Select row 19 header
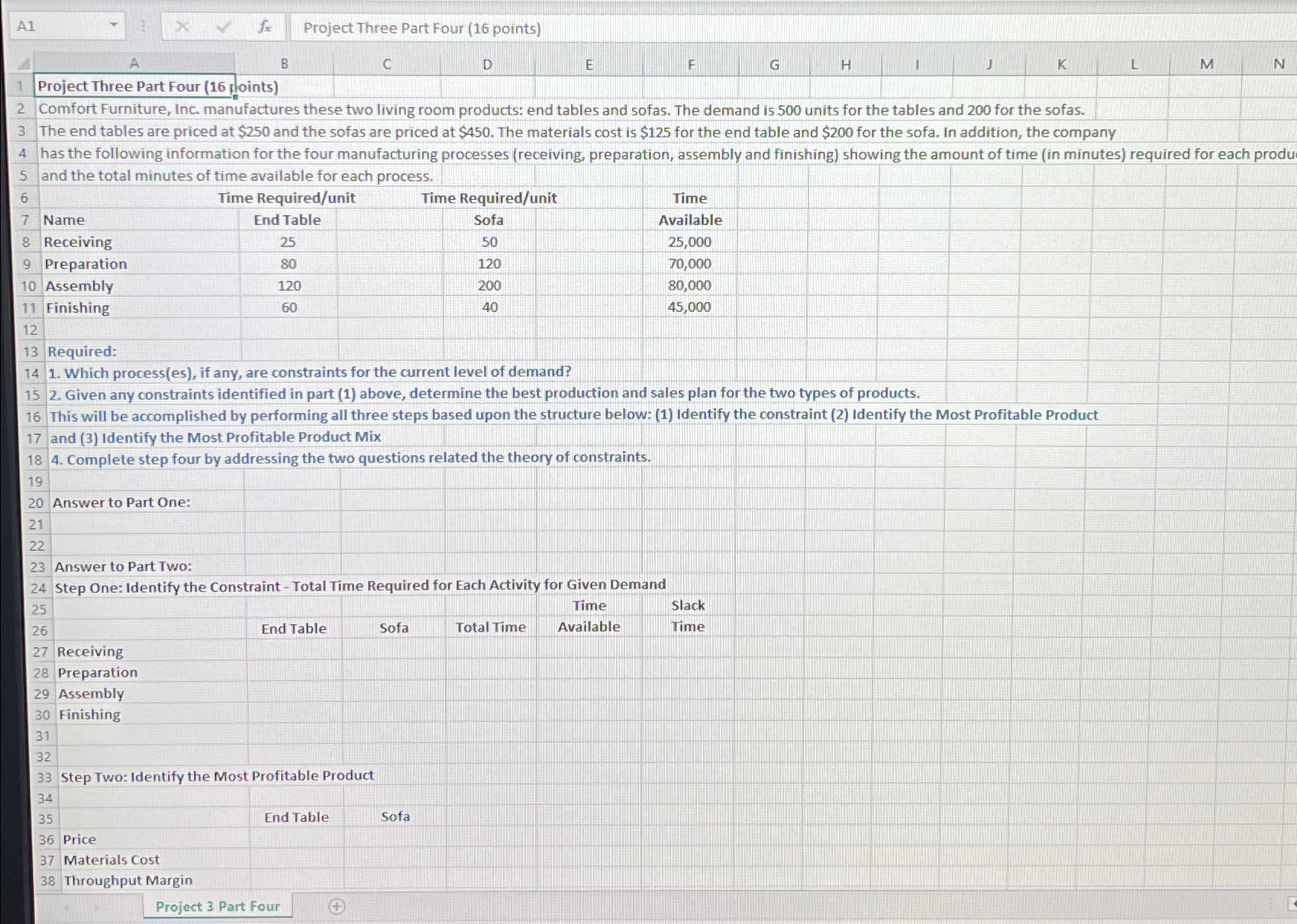Viewport: 1297px width, 924px height. tap(35, 481)
